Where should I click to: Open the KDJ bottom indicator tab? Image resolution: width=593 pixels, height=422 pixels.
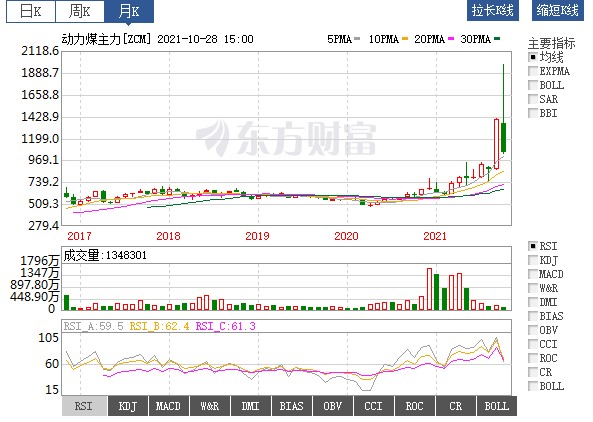click(x=128, y=406)
